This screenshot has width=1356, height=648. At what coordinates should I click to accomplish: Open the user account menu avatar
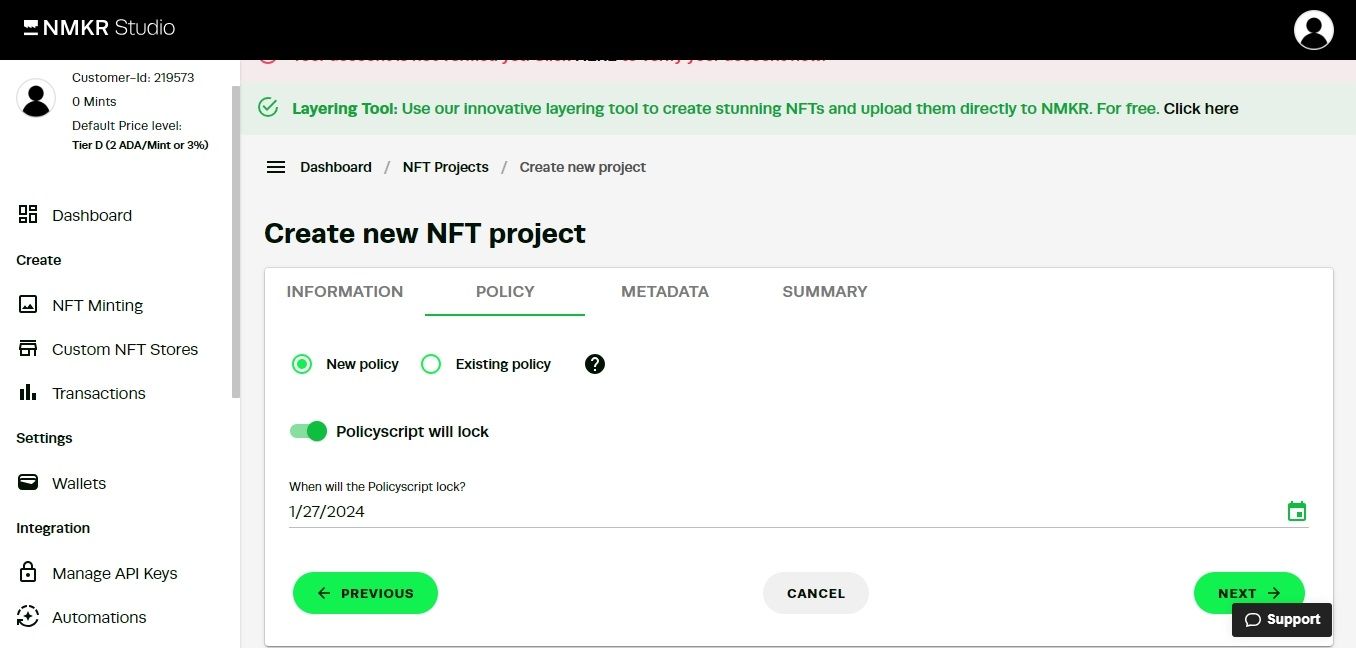point(1313,30)
